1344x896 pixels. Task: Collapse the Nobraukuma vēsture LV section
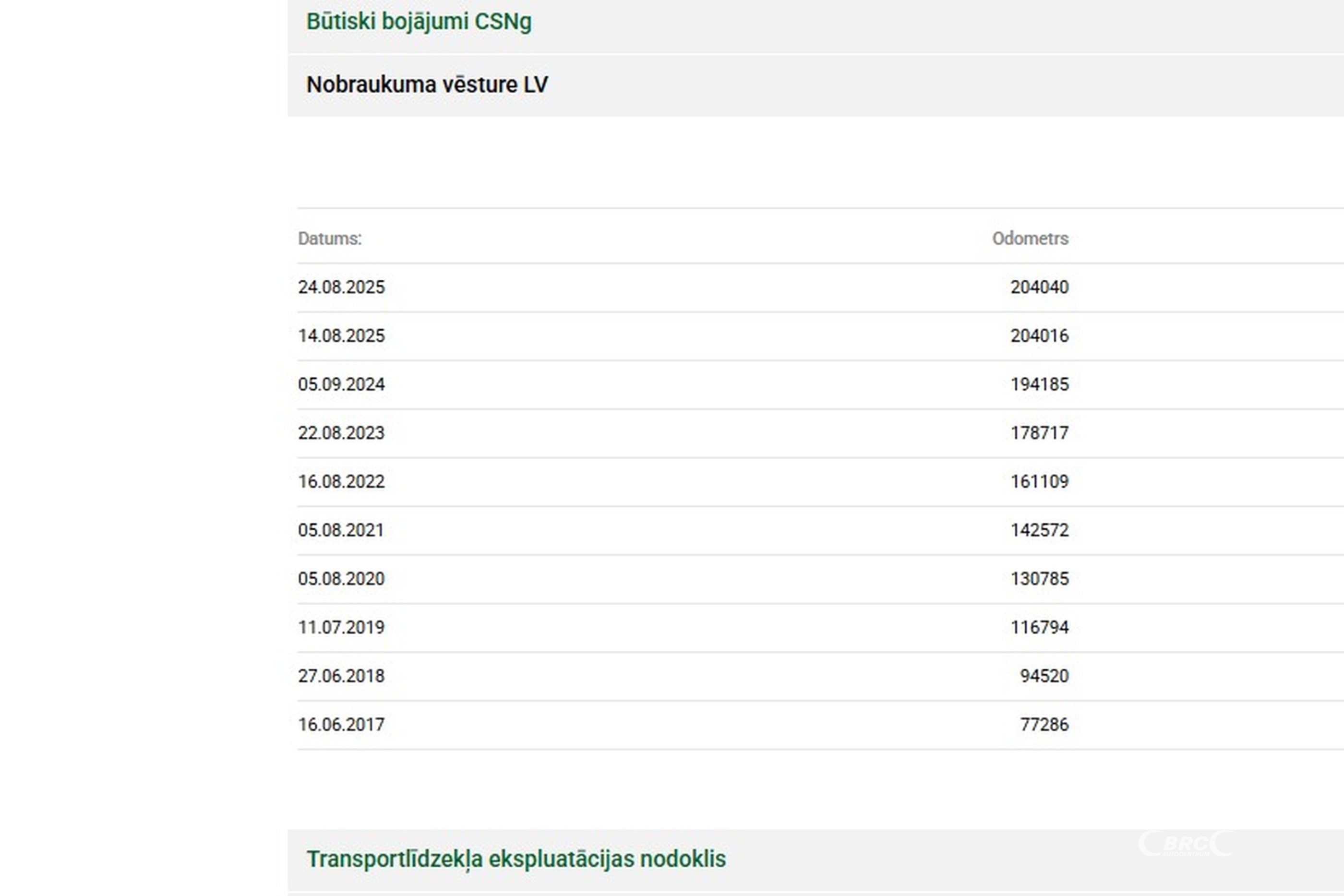pyautogui.click(x=427, y=84)
